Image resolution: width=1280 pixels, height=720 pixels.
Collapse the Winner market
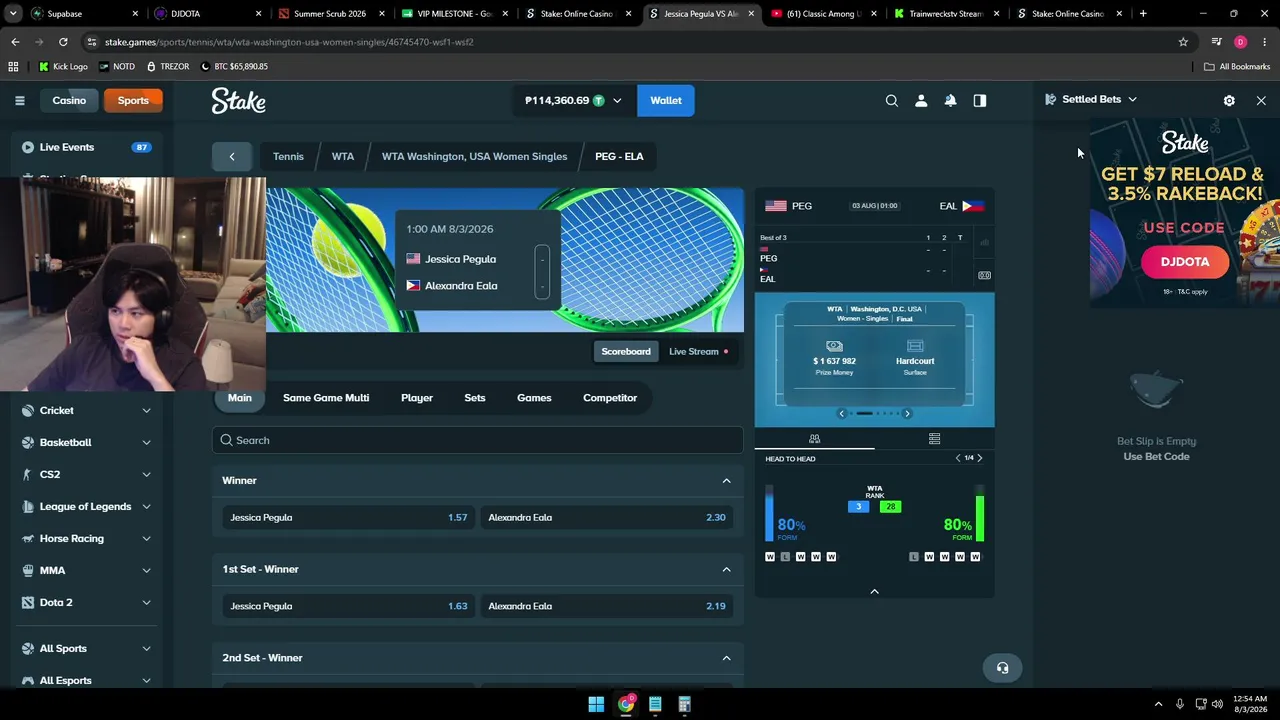(x=727, y=481)
